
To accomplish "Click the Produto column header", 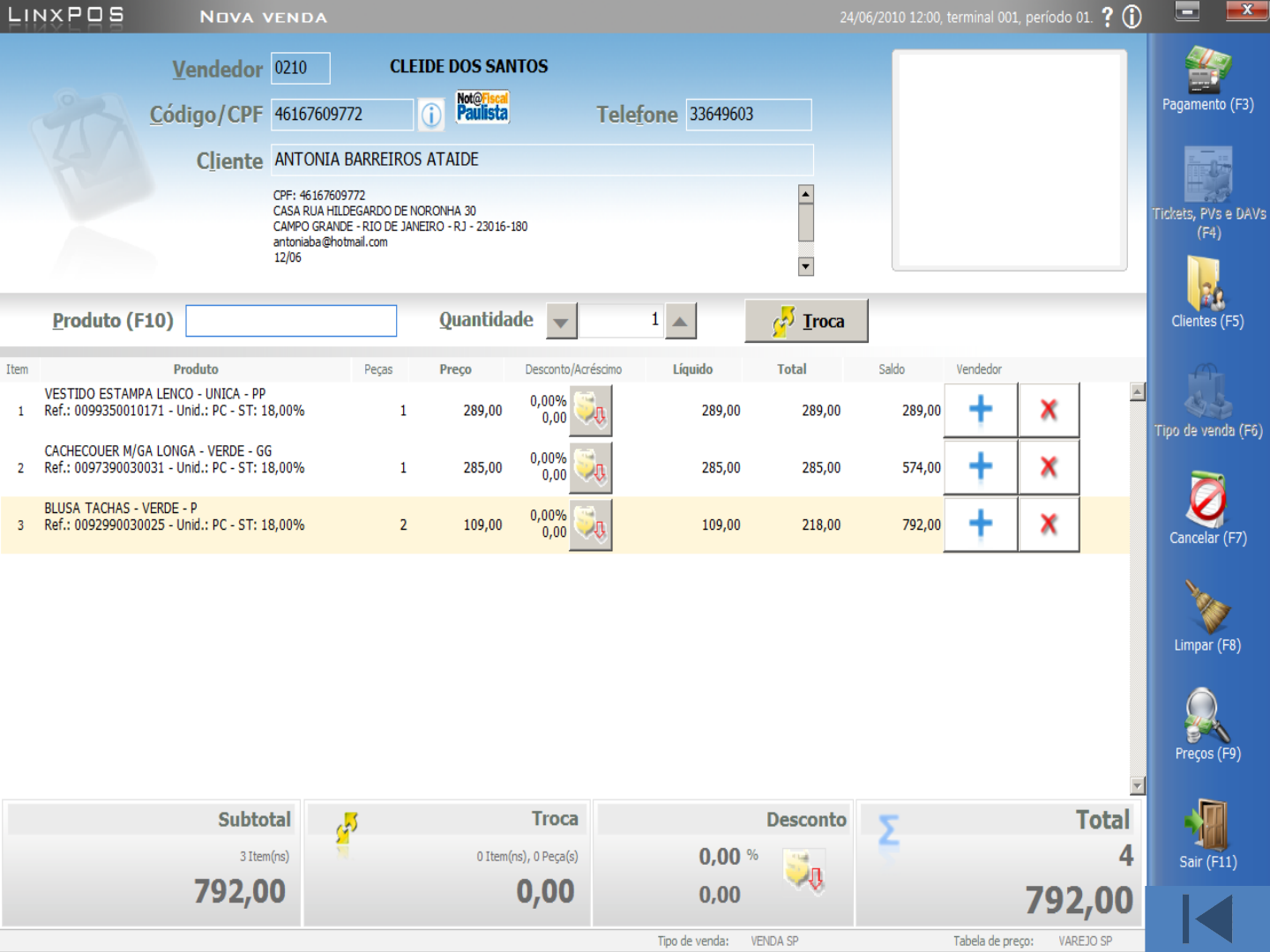I will coord(196,369).
